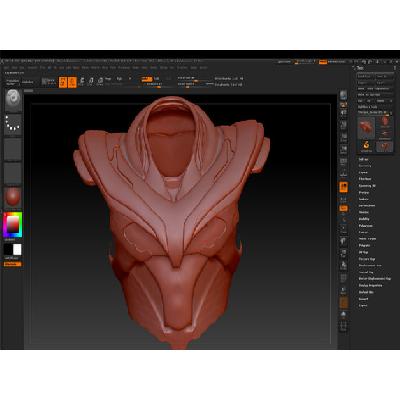Expand the Vector Displacement Map subpalette
400x400 pixels.
point(375,278)
